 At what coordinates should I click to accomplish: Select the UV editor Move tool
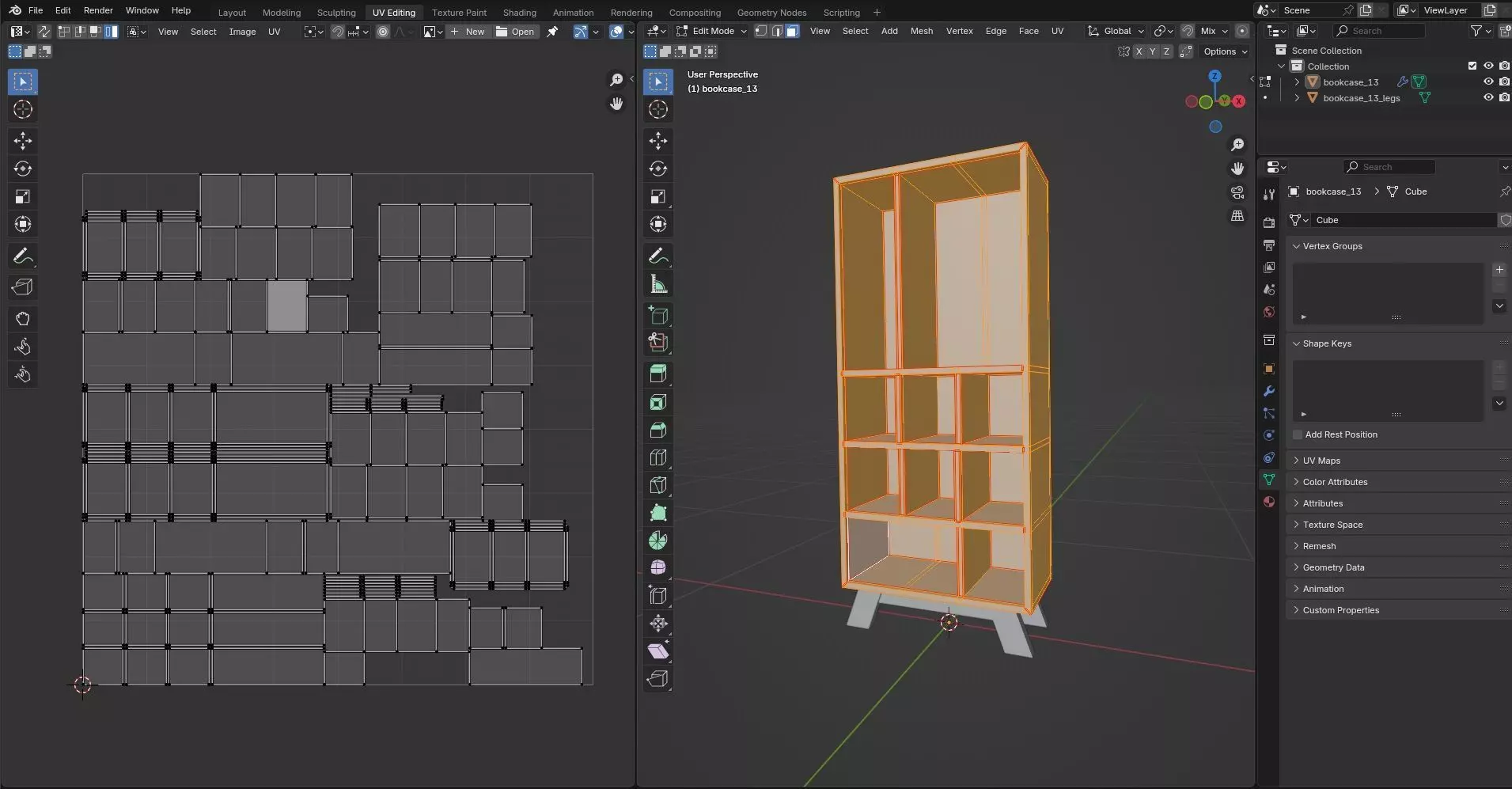click(x=23, y=141)
